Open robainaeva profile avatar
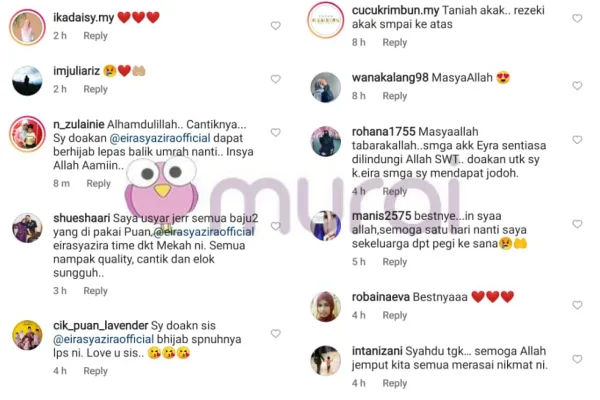 (x=326, y=307)
